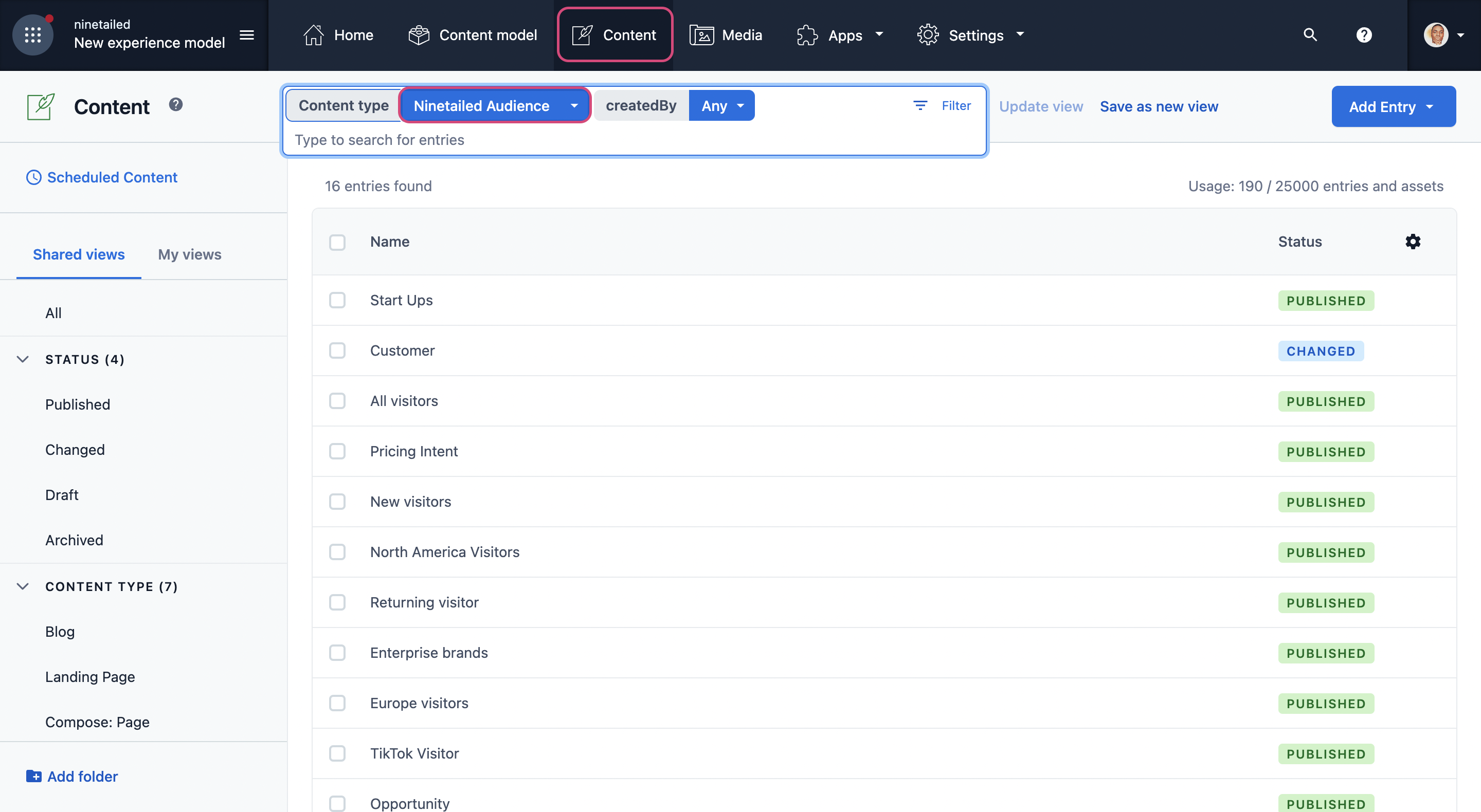Select the Archived status view
The image size is (1481, 812).
coord(74,540)
